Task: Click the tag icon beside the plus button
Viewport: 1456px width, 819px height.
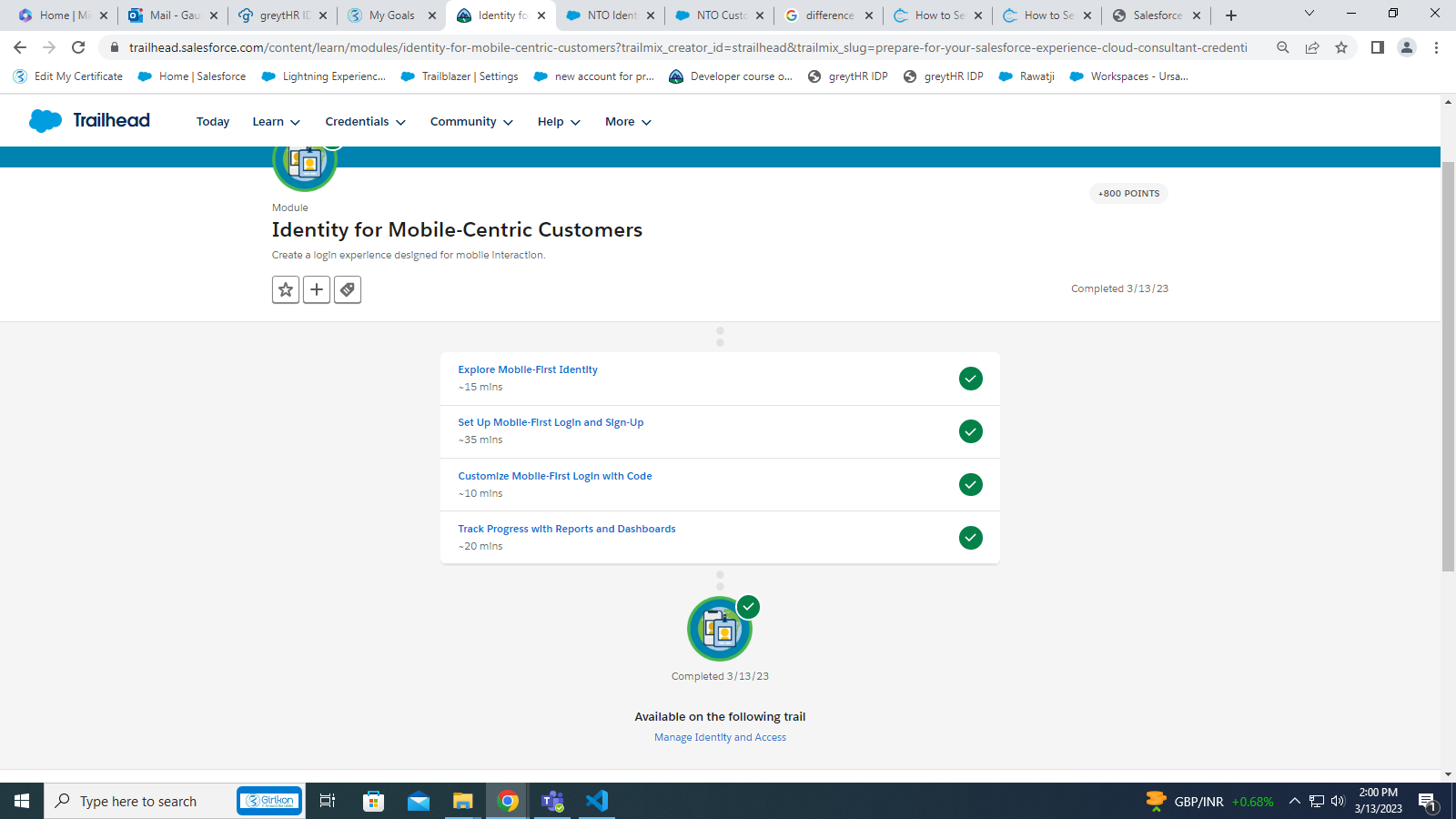Action: [x=348, y=289]
